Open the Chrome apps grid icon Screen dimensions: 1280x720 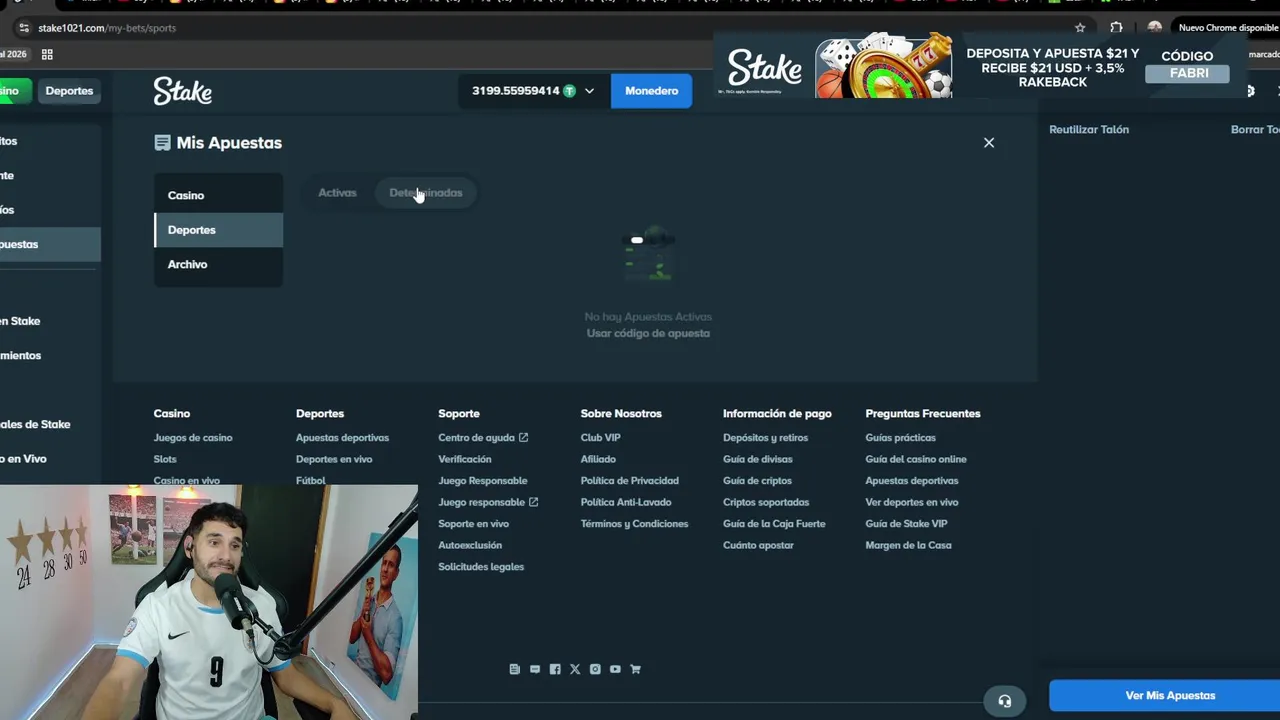tap(47, 54)
